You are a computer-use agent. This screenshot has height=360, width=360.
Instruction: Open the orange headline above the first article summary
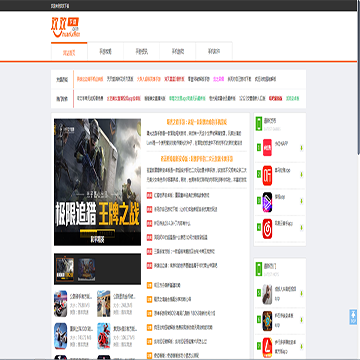tap(197, 122)
